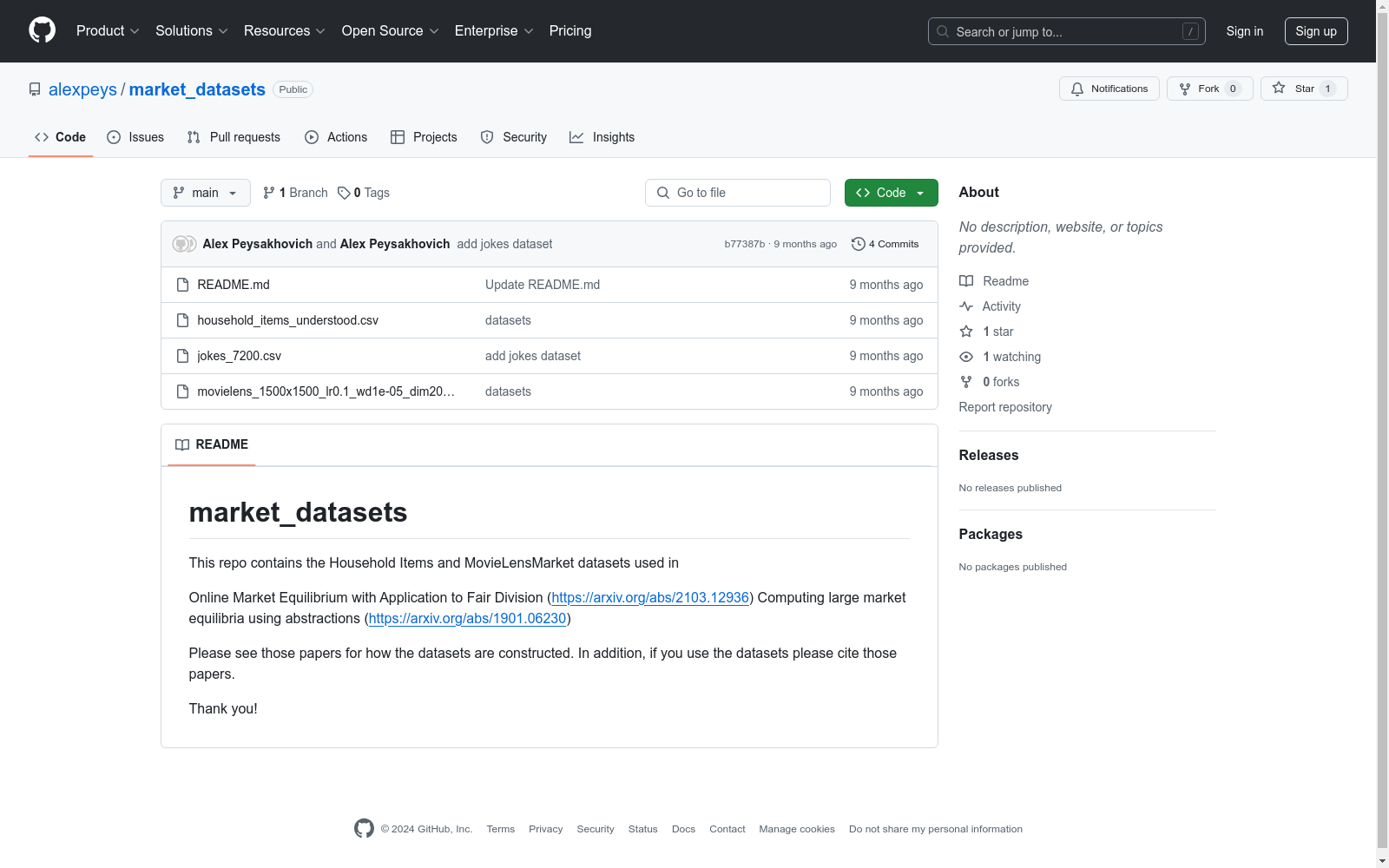The height and width of the screenshot is (868, 1389).
Task: Open the Resources dropdown
Action: 285,31
